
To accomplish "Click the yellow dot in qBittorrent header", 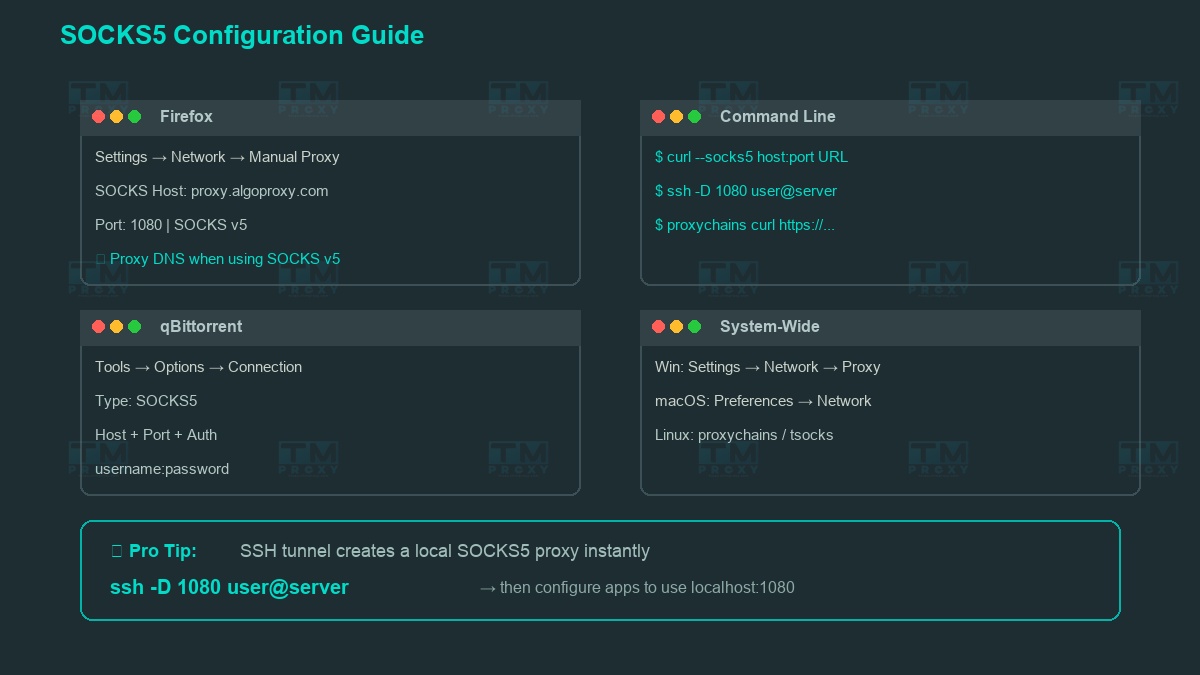I will coord(116,327).
